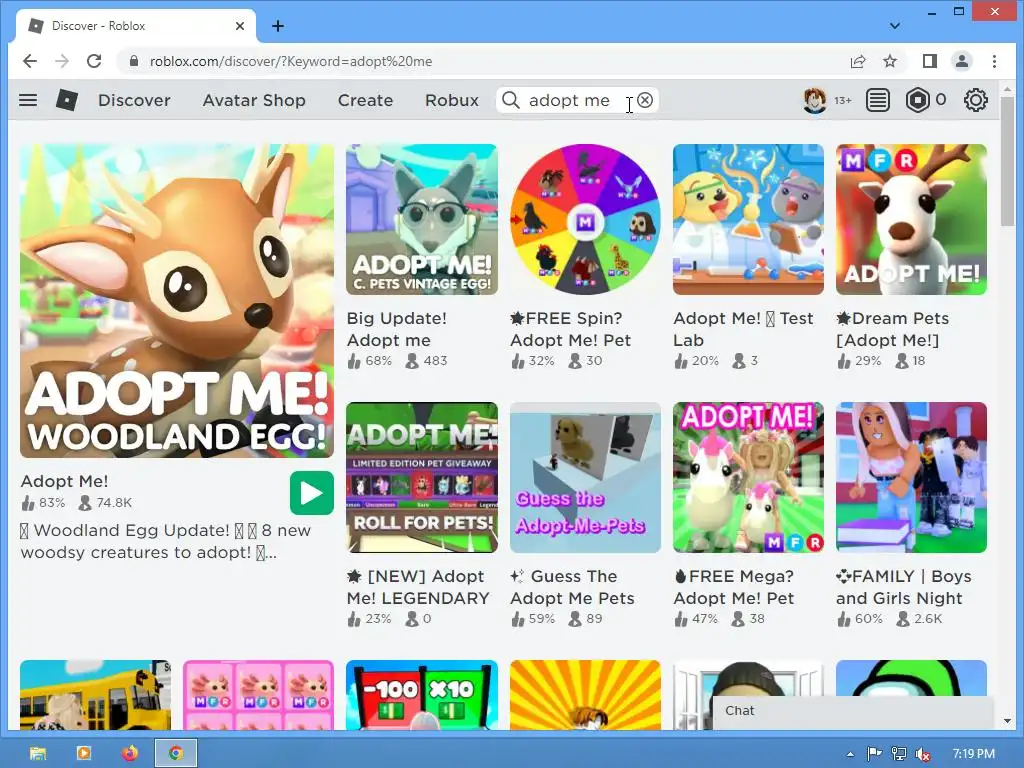Click the Roblox logo home icon
The image size is (1024, 768).
tap(67, 100)
